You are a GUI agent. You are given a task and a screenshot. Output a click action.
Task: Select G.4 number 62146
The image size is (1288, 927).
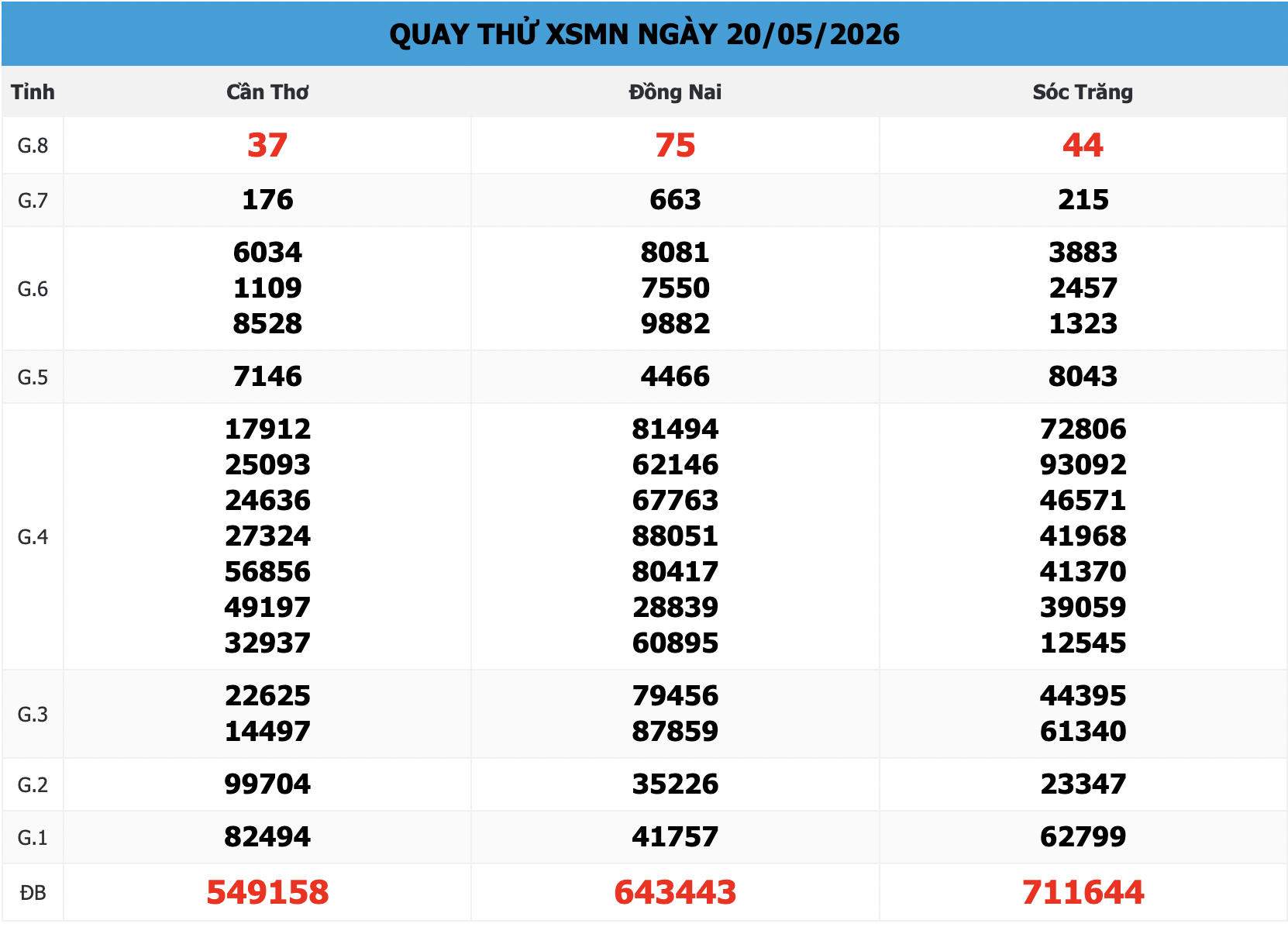tap(675, 465)
